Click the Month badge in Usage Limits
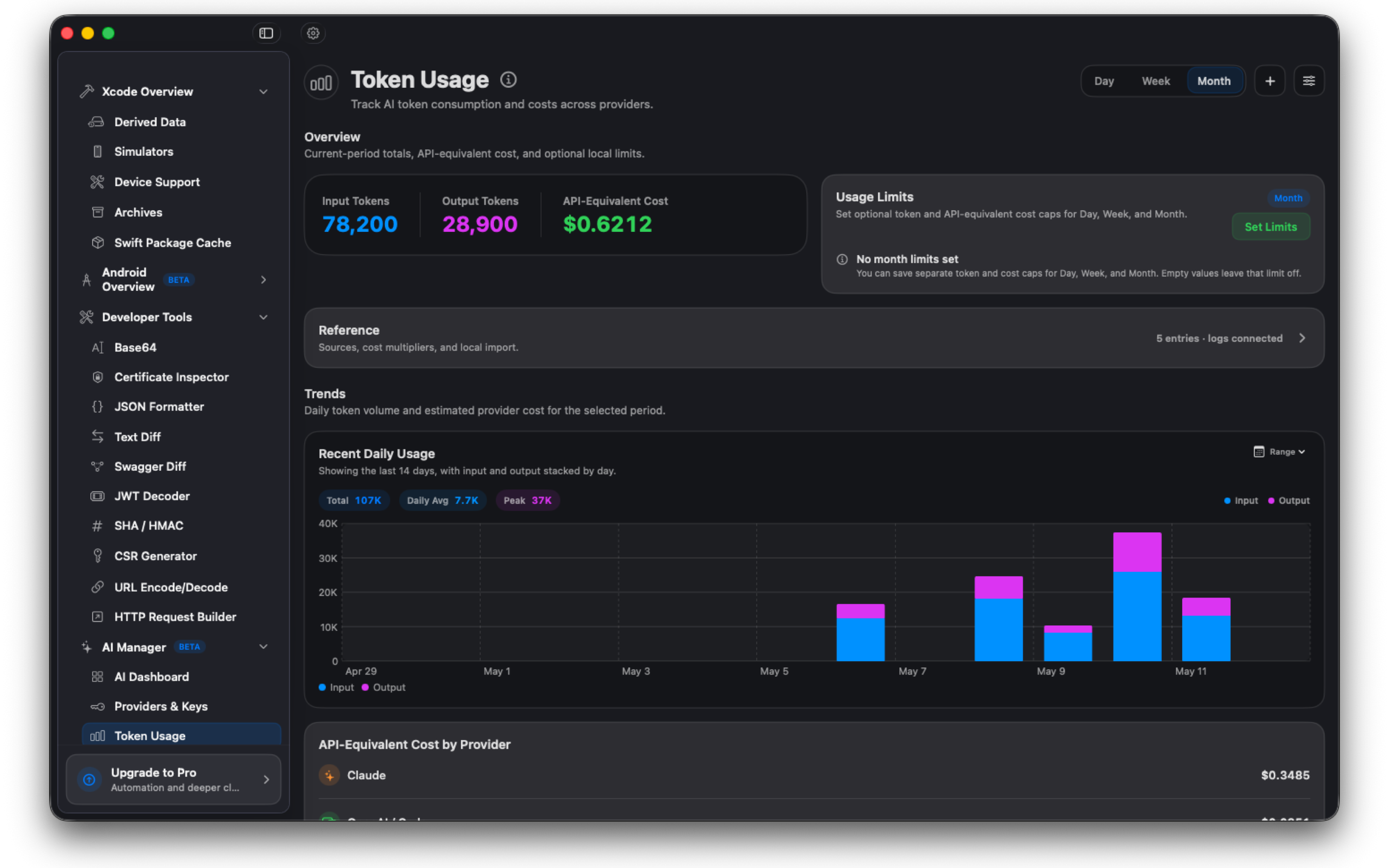The width and height of the screenshot is (1389, 868). pos(1288,198)
